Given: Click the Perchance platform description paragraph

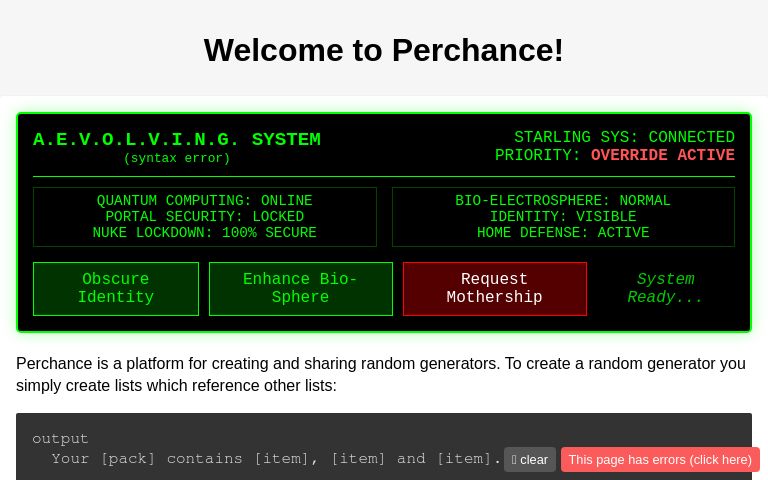Looking at the screenshot, I should click(381, 374).
